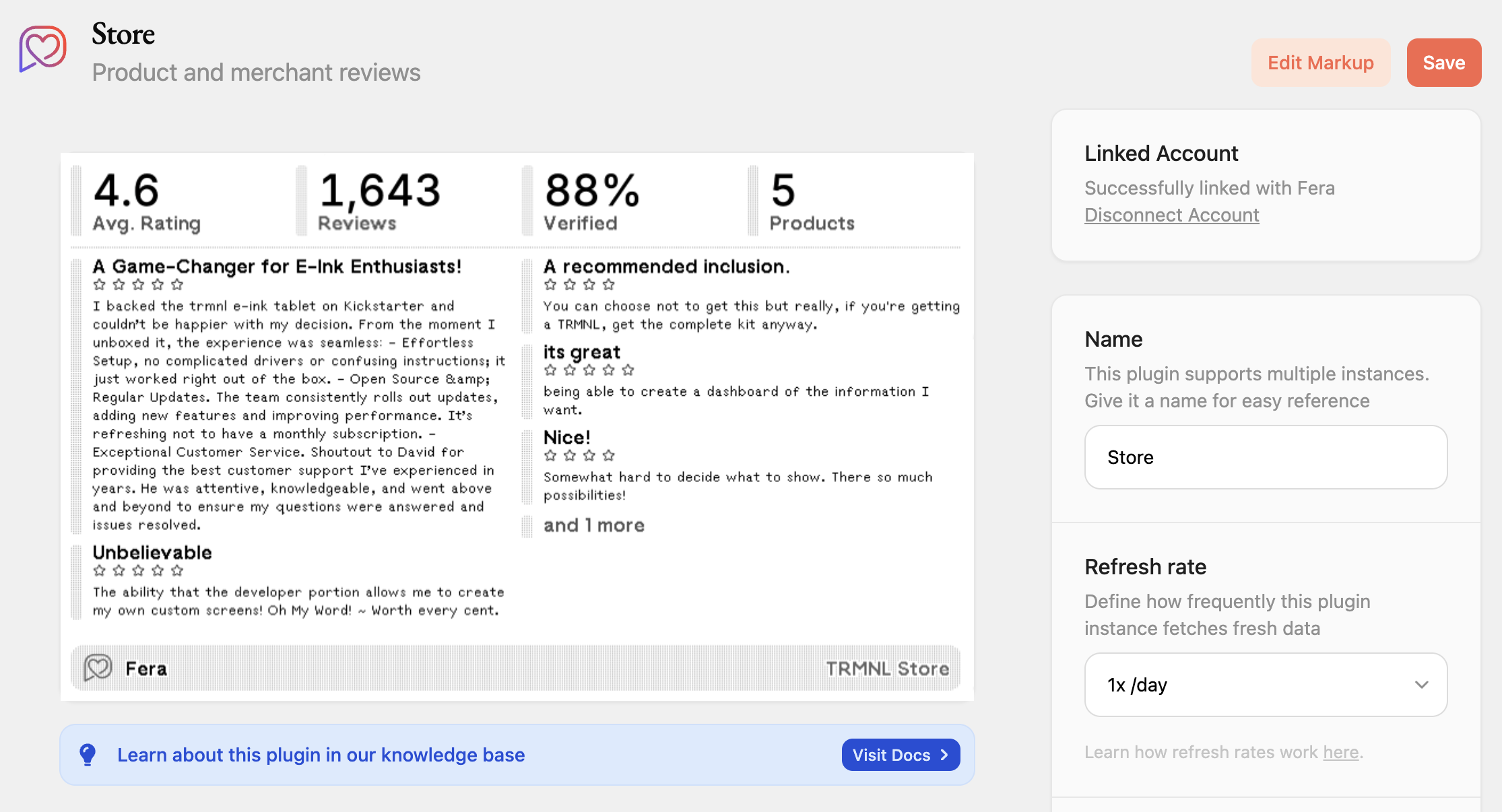Image resolution: width=1502 pixels, height=812 pixels.
Task: Click the TRMNL Store label in preview footer
Action: 887,669
